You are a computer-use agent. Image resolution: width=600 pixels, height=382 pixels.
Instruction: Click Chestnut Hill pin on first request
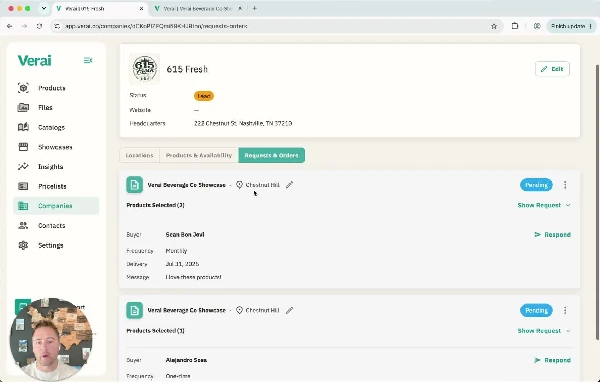[240, 185]
